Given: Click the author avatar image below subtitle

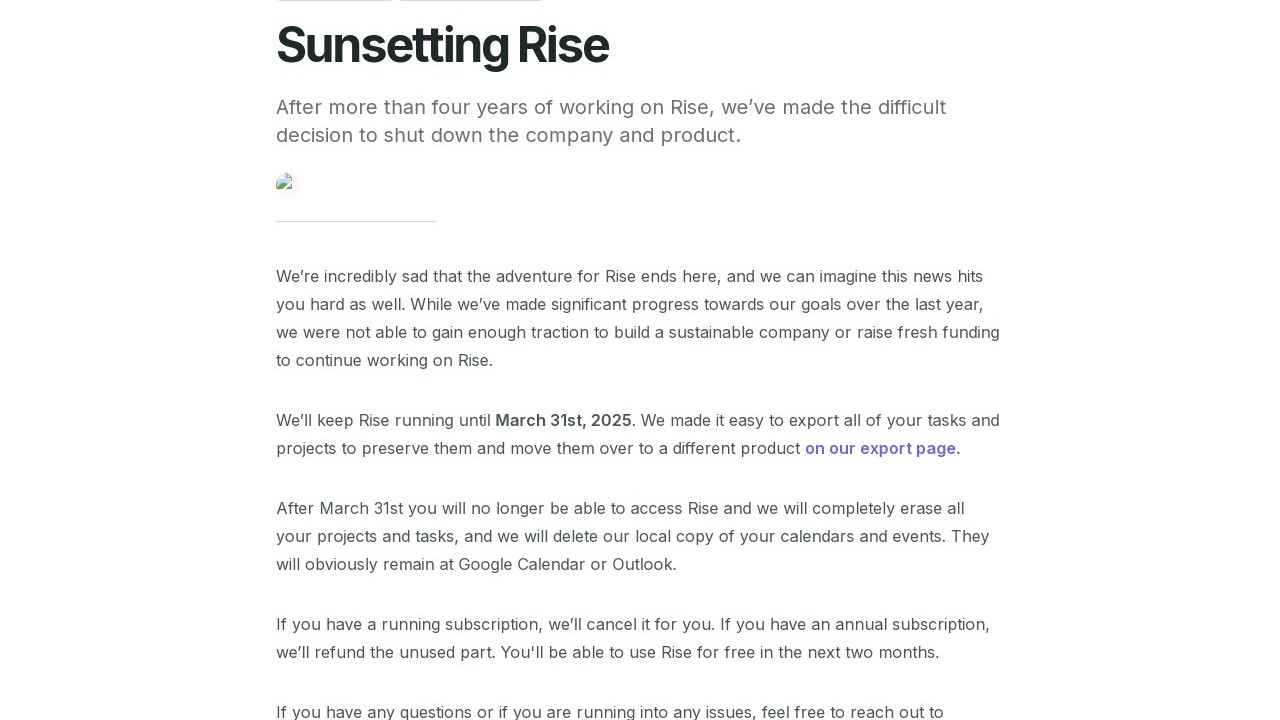Looking at the screenshot, I should pyautogui.click(x=287, y=184).
